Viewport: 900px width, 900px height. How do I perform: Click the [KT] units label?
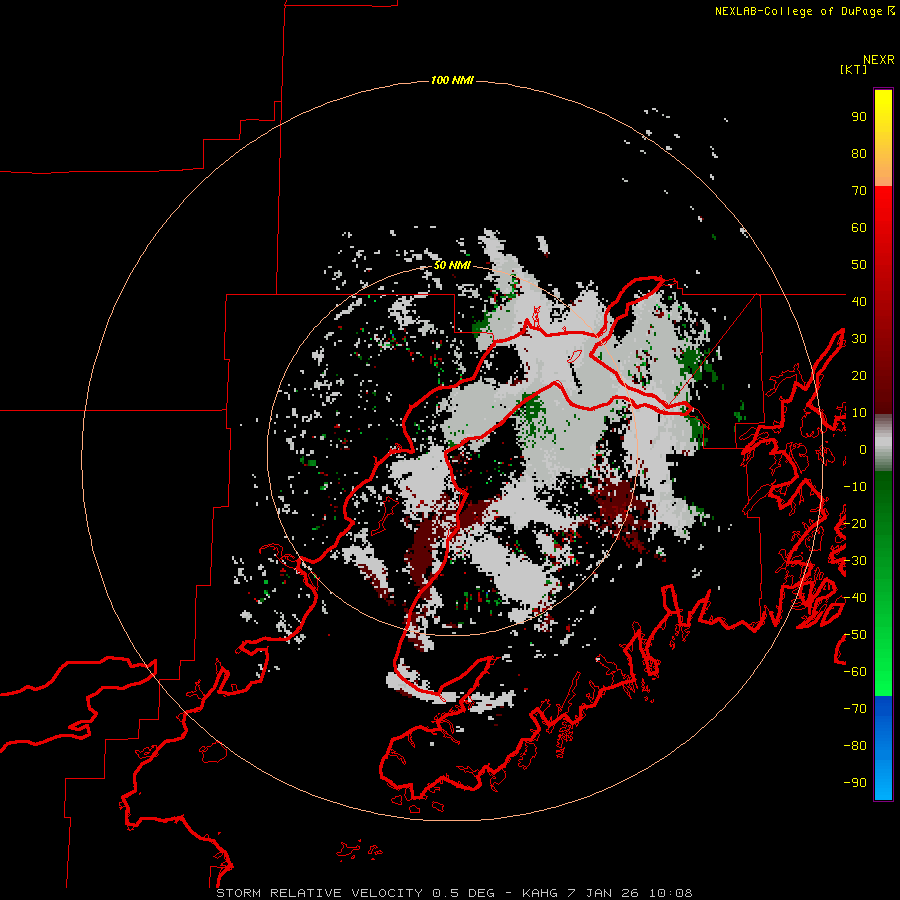pos(854,69)
